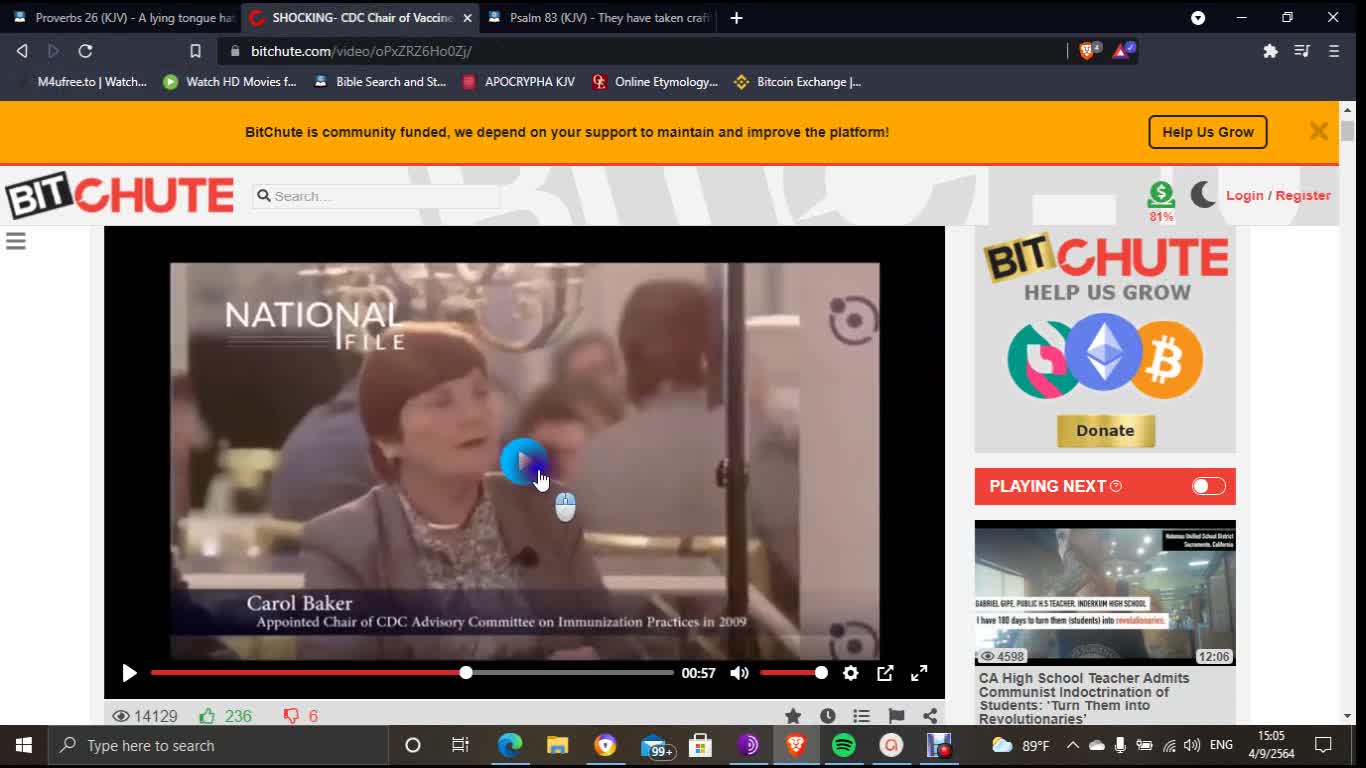Dismiss the orange funding banner

click(x=1319, y=131)
